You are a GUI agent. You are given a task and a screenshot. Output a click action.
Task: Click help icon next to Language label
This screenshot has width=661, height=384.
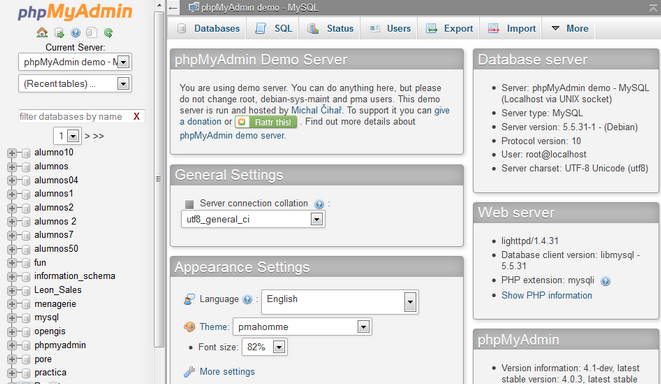tap(247, 300)
